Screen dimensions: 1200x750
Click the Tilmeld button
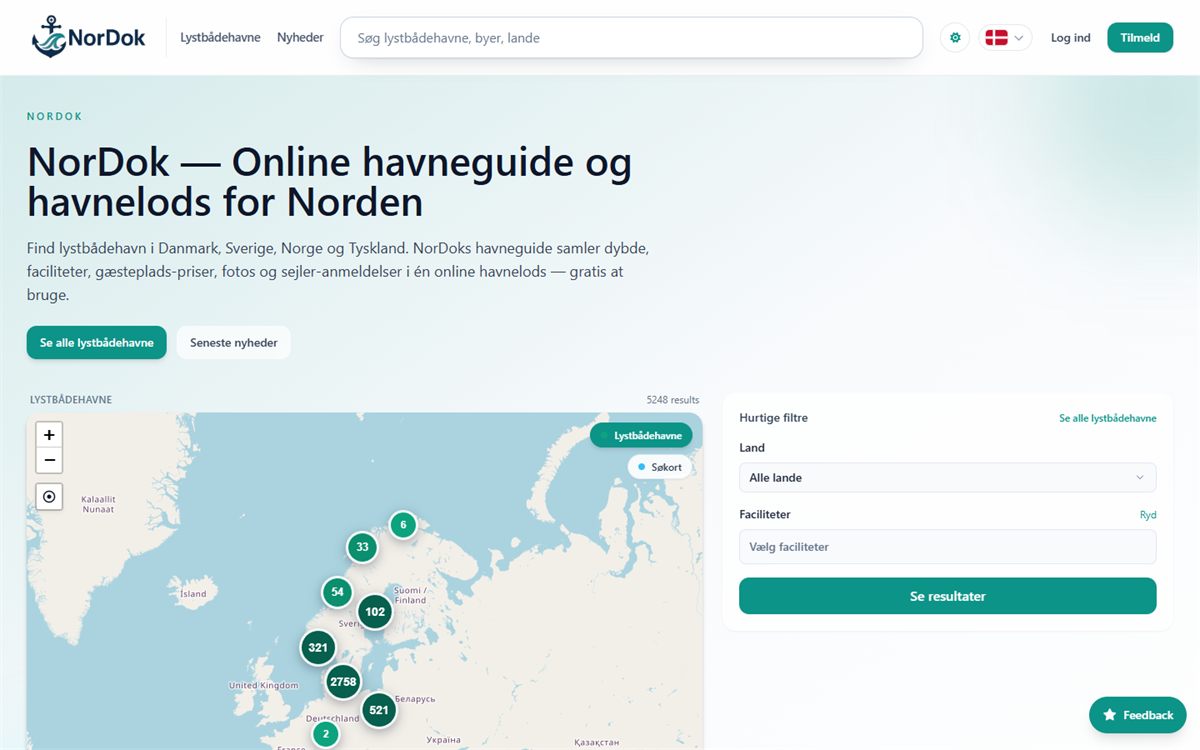point(1140,38)
